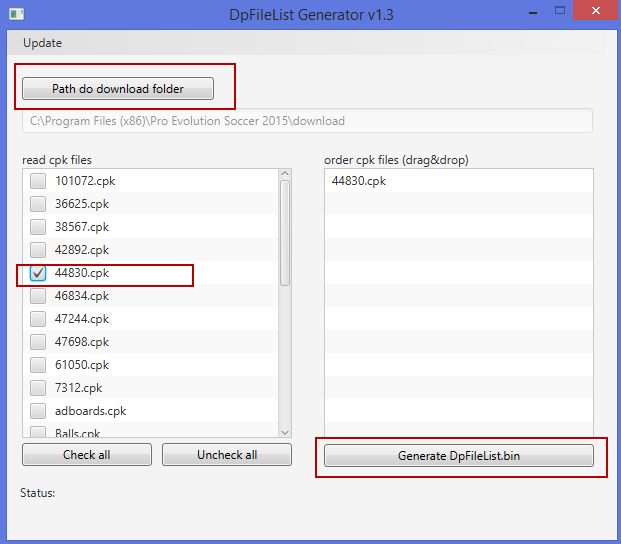The height and width of the screenshot is (544, 621).
Task: Select 44830.cpk in order list
Action: (x=359, y=181)
